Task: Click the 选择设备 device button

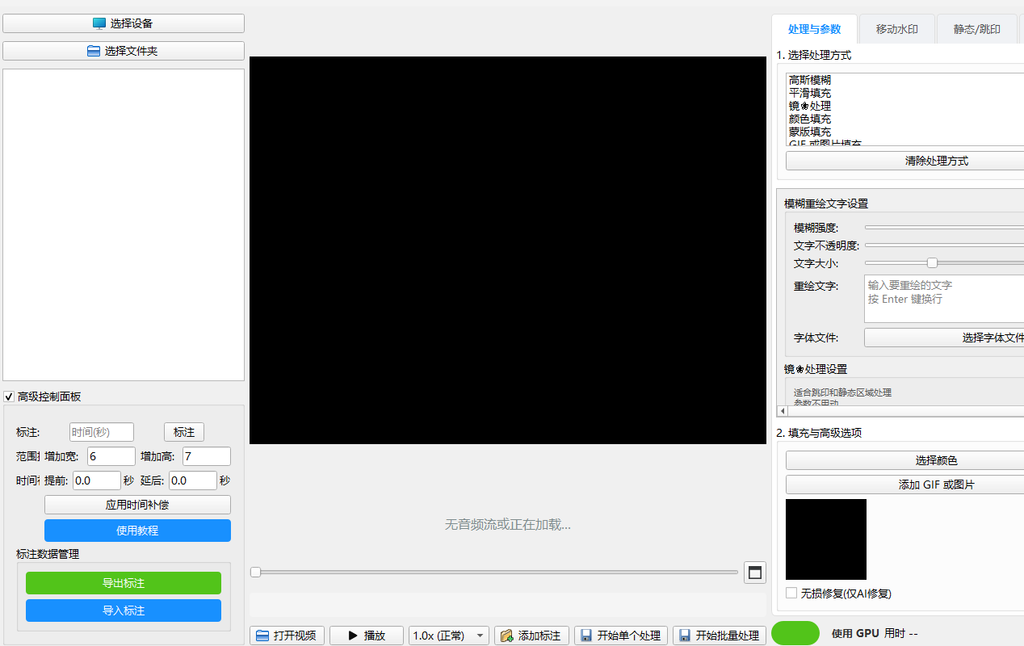Action: point(123,24)
